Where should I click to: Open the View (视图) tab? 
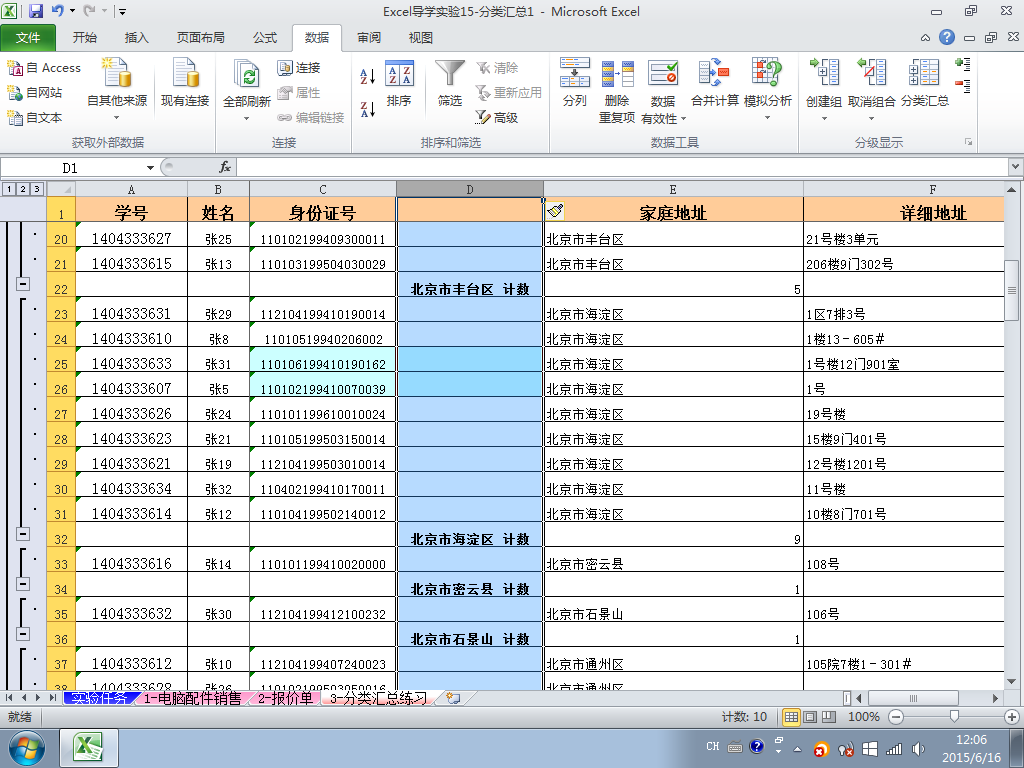point(421,37)
